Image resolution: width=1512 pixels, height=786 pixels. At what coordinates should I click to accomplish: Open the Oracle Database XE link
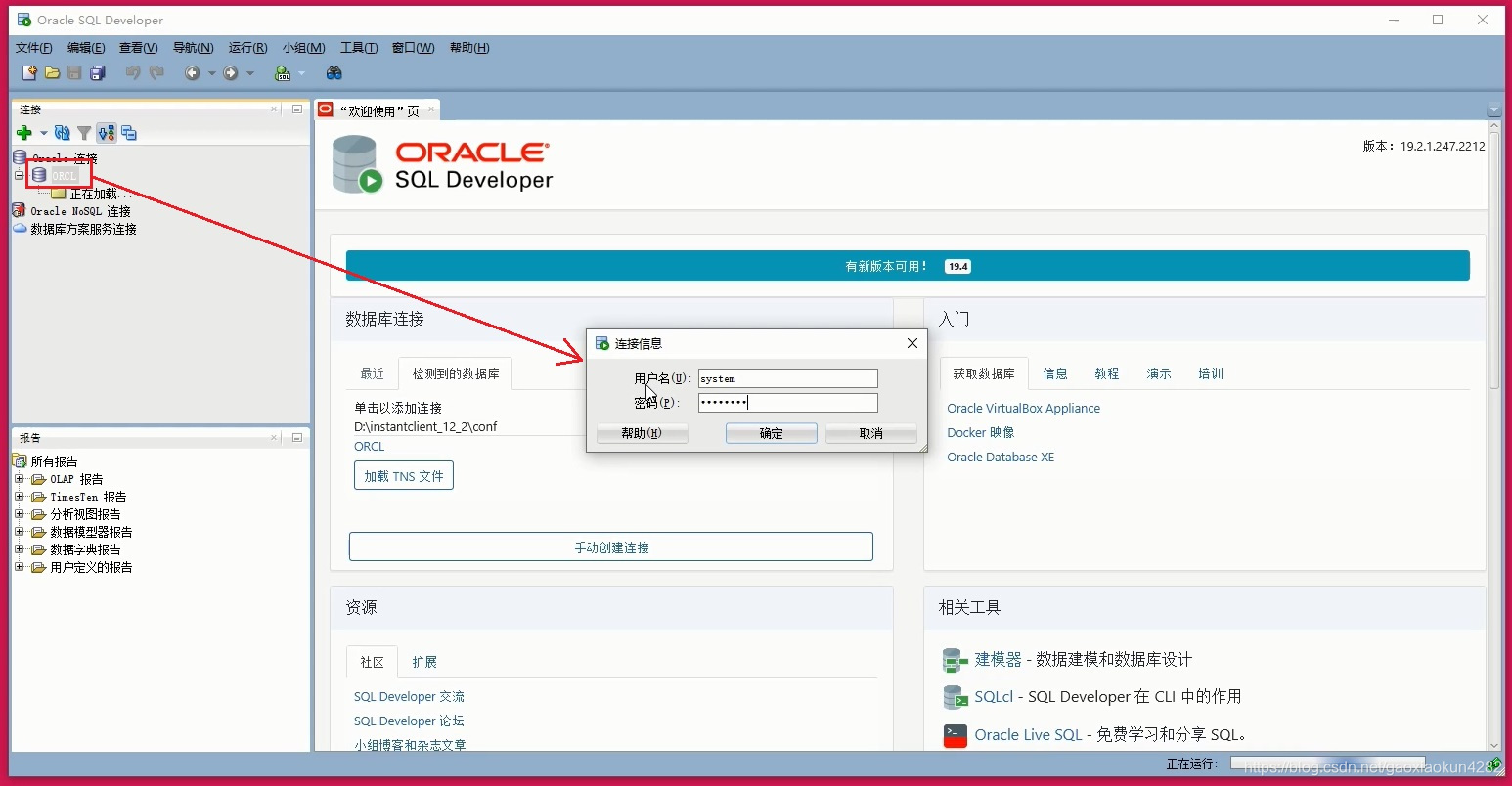(x=1001, y=457)
